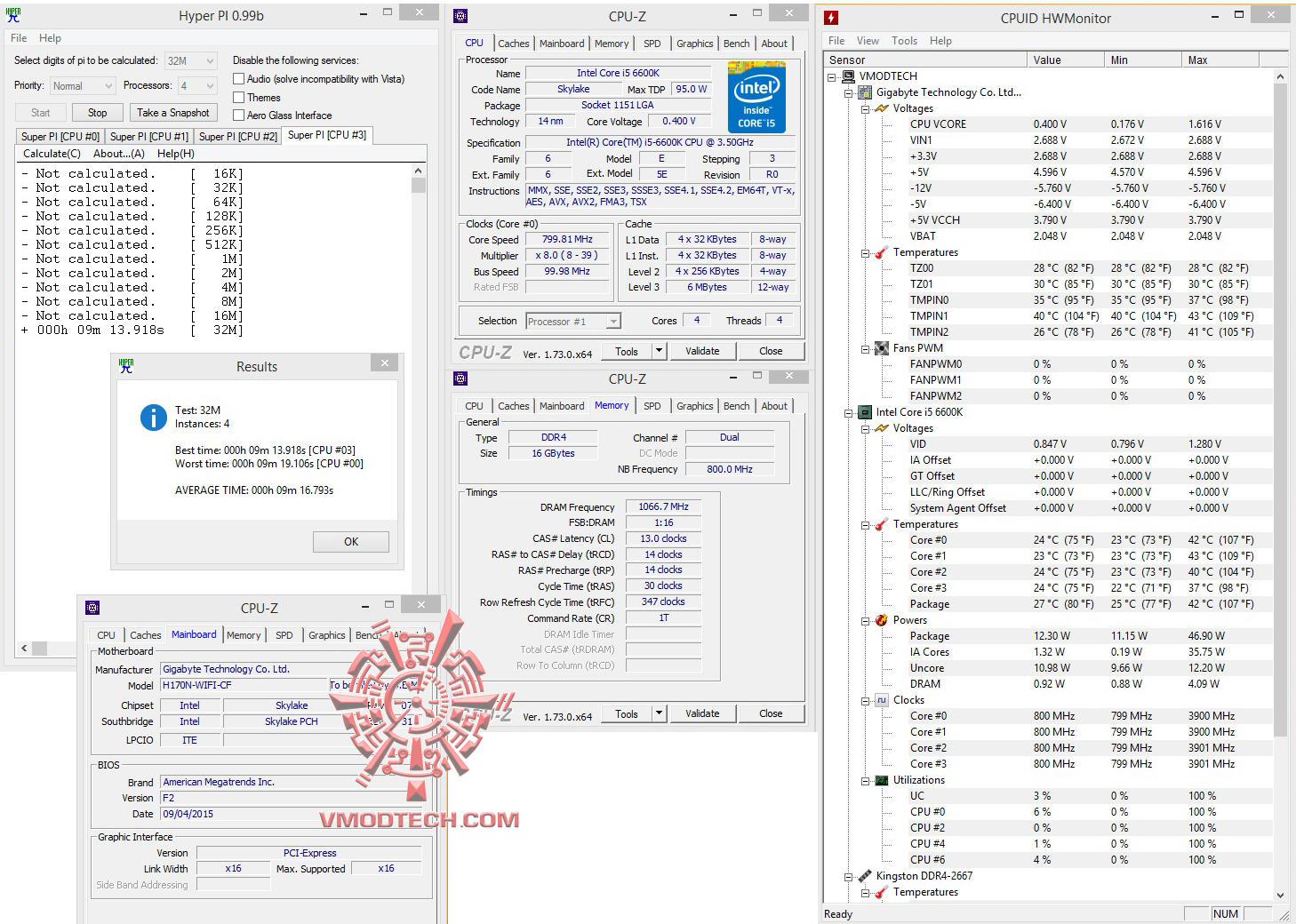Screen dimensions: 1296x924
Task: Click Take a Snapshot button
Action: 173,113
